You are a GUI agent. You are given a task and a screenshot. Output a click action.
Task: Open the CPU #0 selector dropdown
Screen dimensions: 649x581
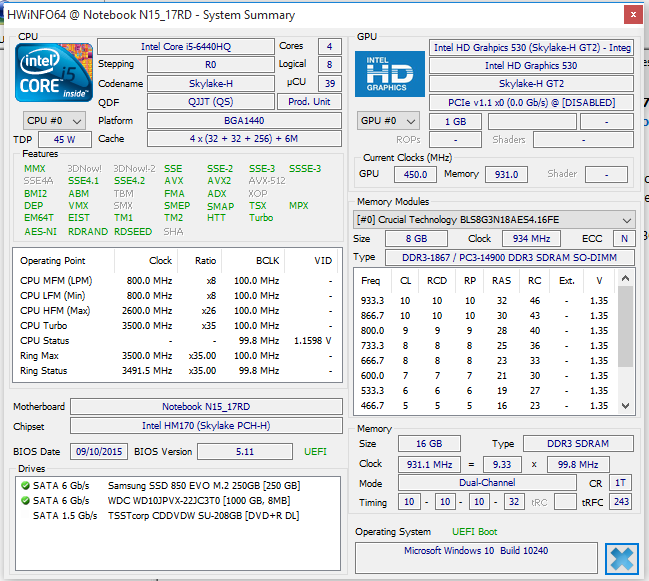pyautogui.click(x=54, y=121)
